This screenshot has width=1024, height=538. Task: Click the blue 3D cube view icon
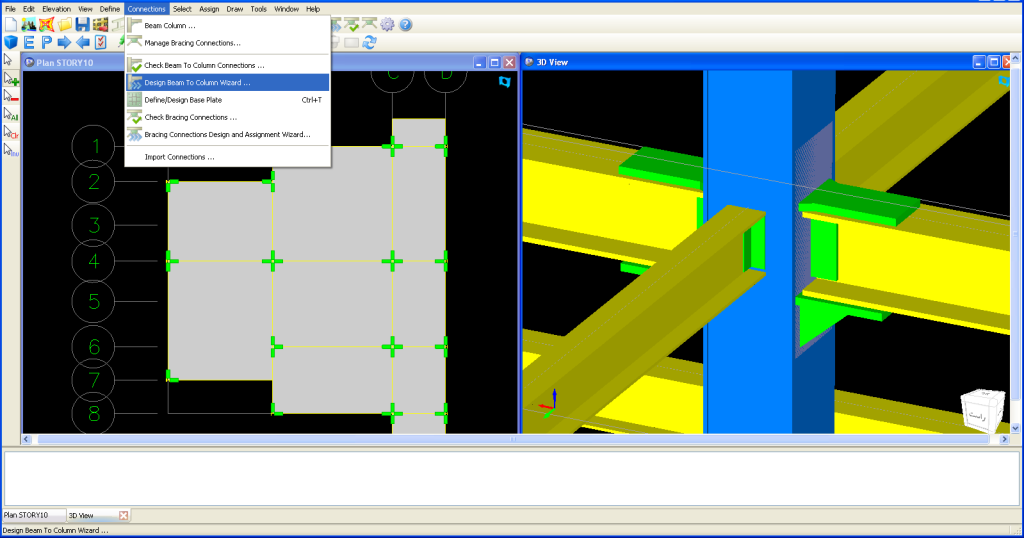point(11,42)
